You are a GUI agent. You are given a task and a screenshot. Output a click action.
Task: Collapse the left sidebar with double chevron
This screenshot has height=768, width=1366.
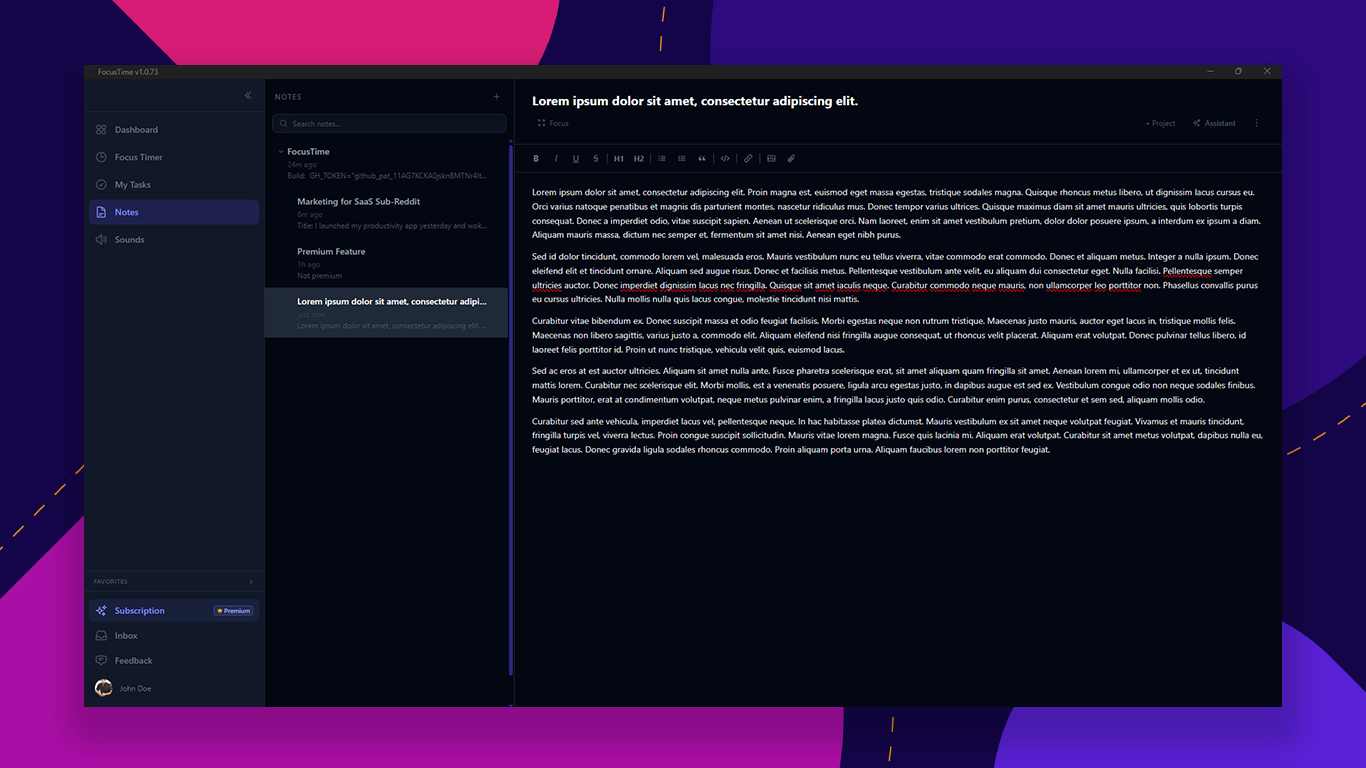click(248, 96)
